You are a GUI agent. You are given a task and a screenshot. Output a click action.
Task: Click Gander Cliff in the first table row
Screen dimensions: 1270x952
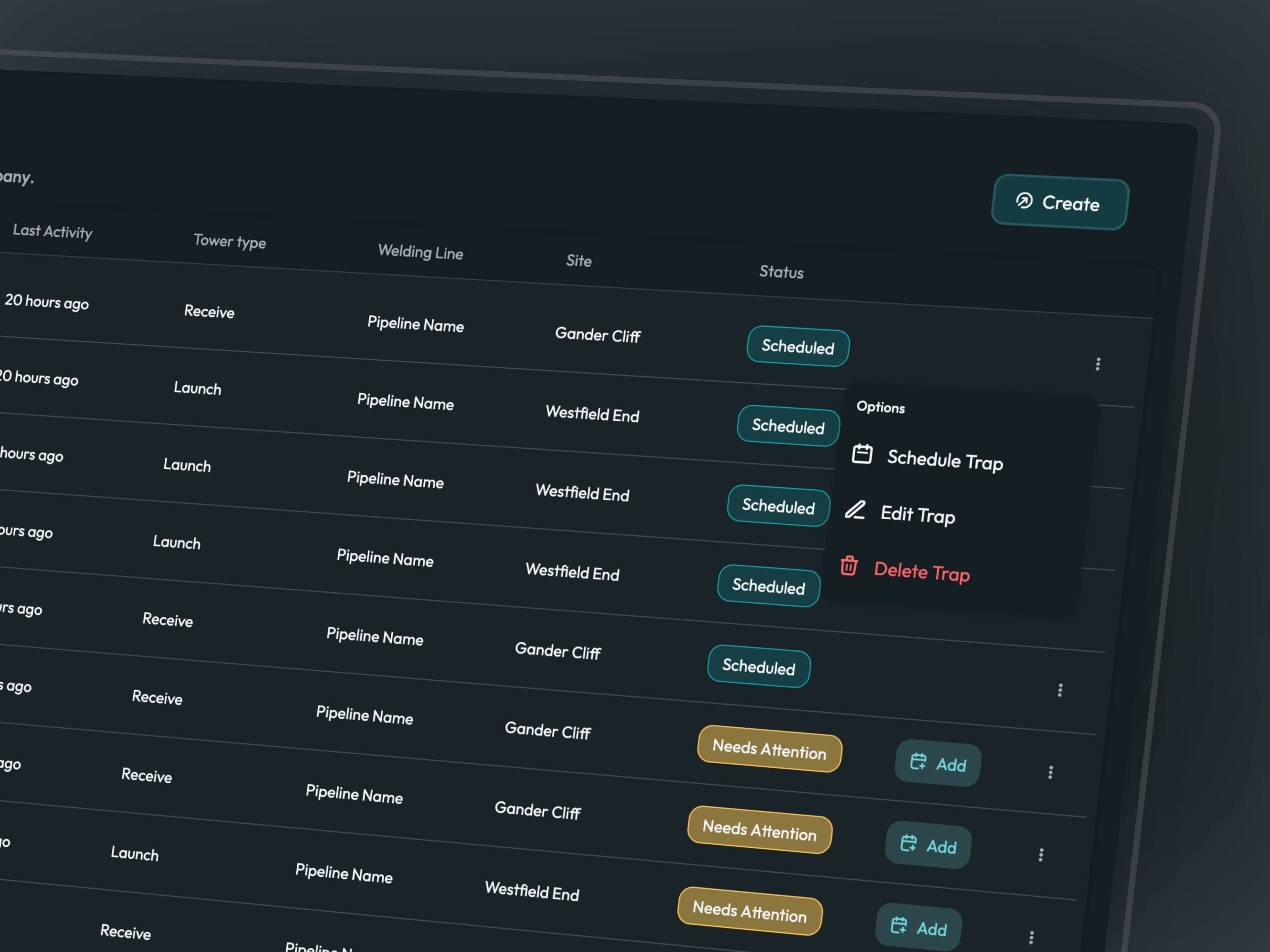point(598,335)
